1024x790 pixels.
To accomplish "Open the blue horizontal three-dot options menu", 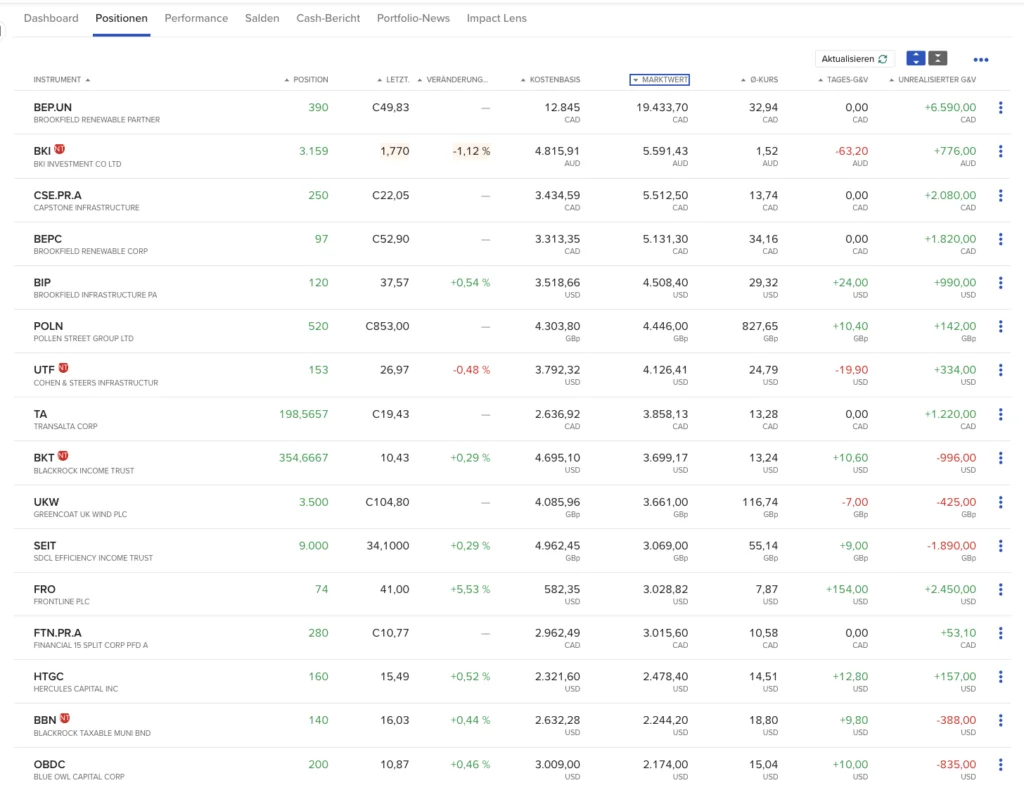I will 981,59.
